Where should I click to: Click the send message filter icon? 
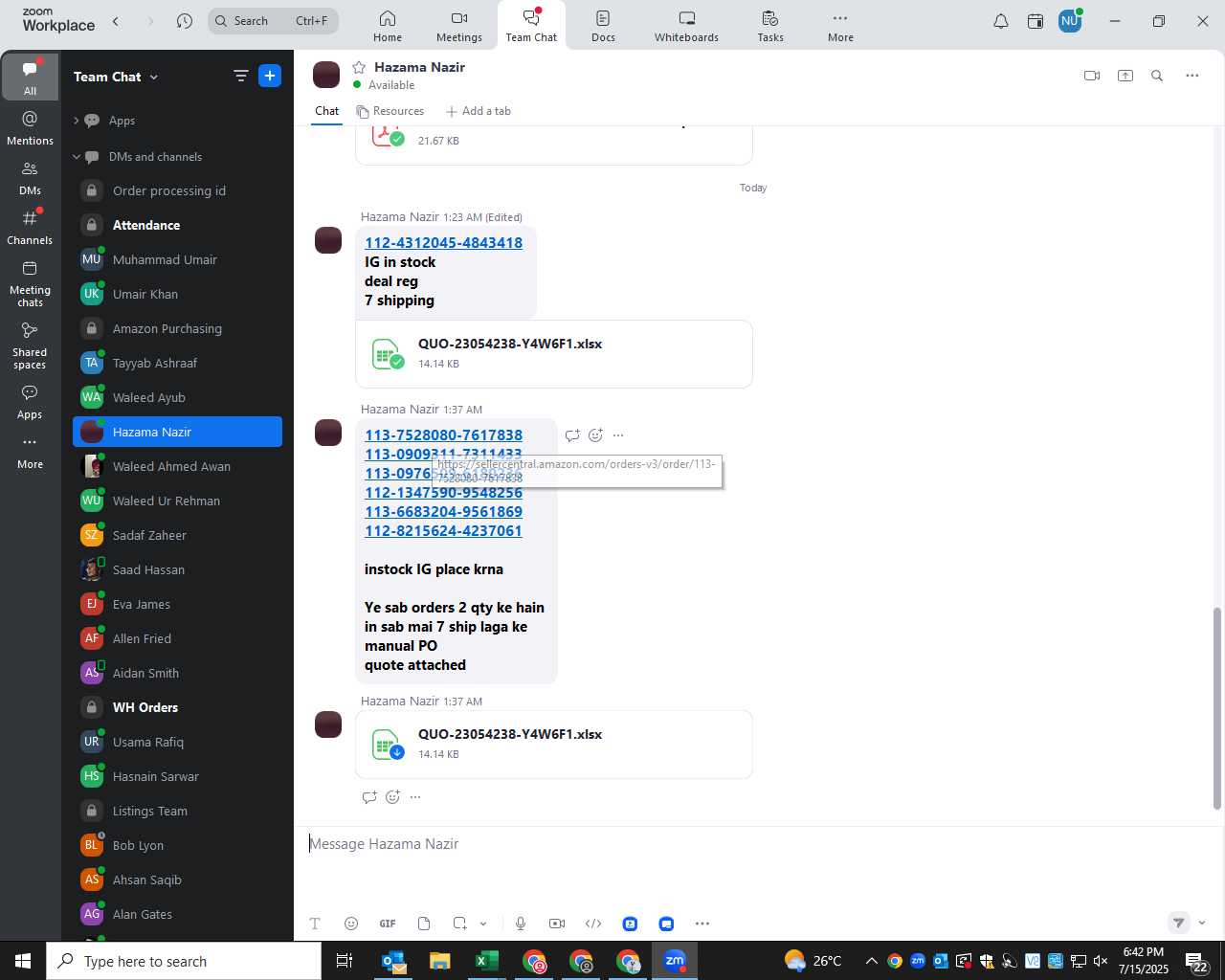[1179, 923]
